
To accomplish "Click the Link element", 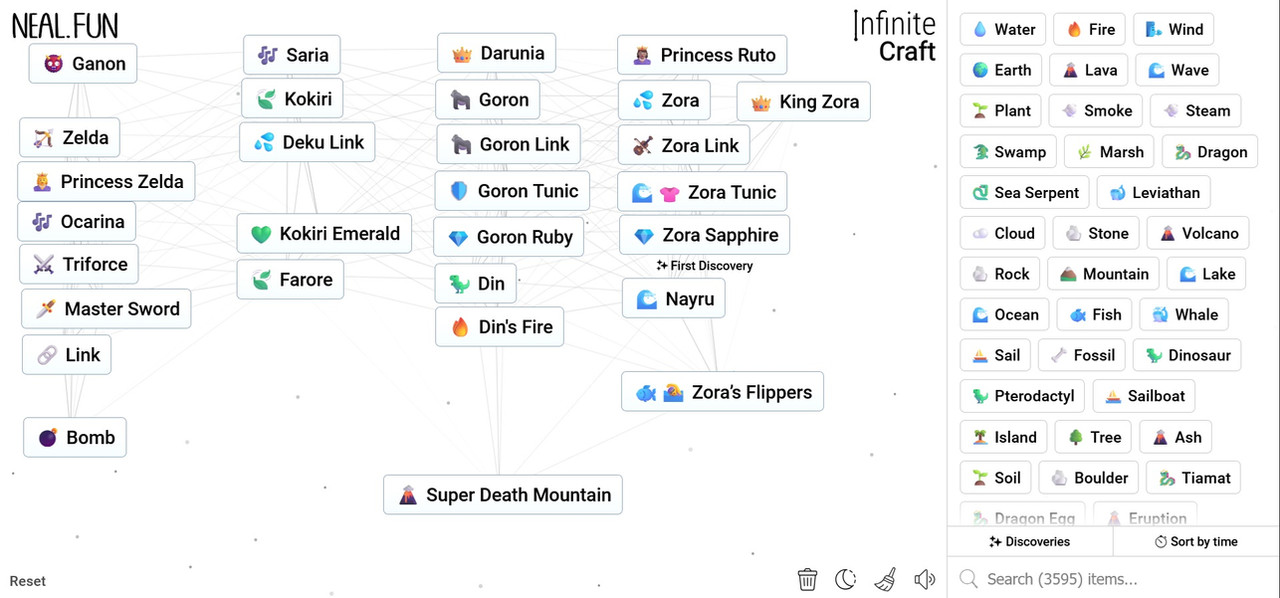I will pyautogui.click(x=67, y=355).
